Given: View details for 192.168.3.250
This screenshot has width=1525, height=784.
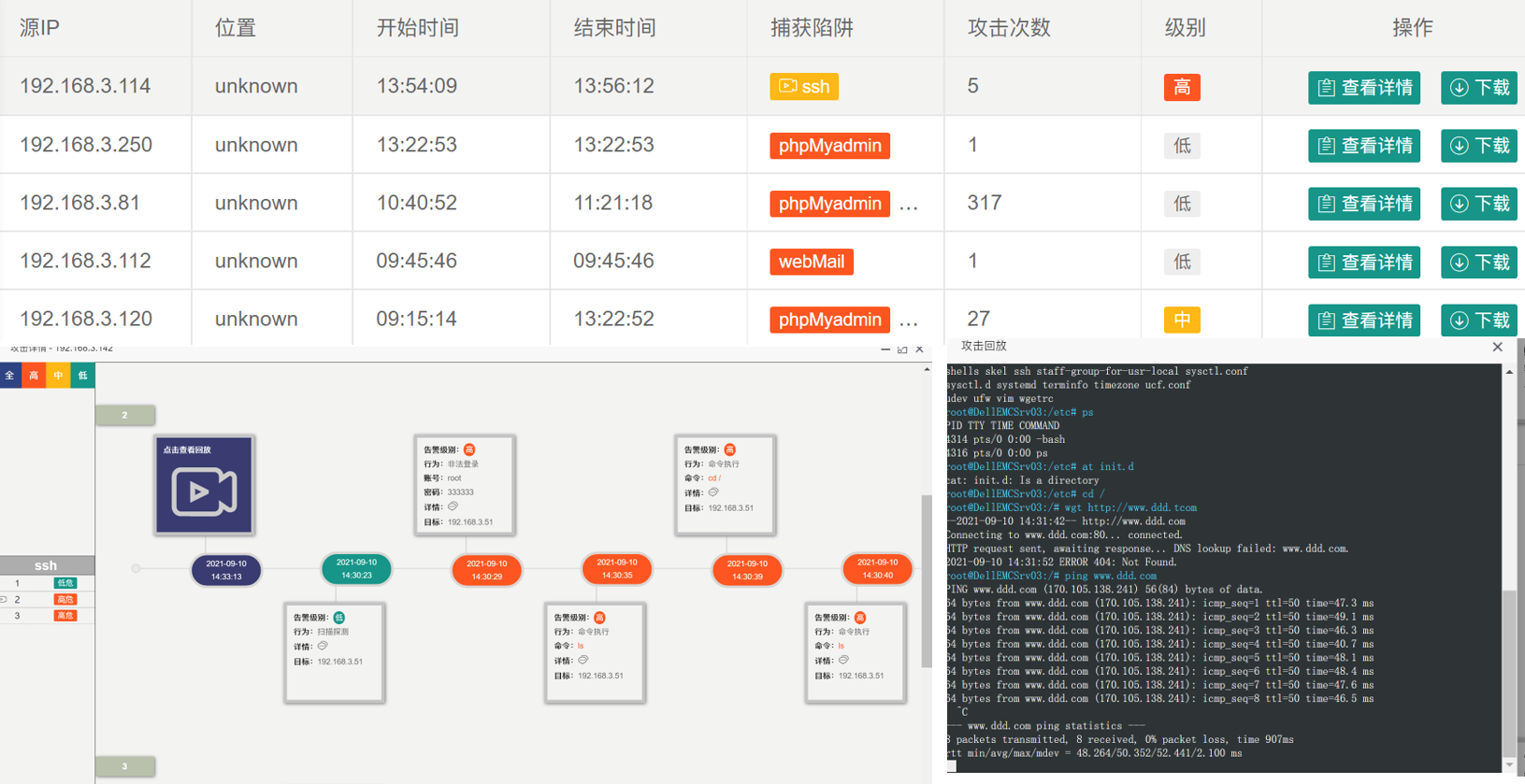Looking at the screenshot, I should [x=1363, y=146].
